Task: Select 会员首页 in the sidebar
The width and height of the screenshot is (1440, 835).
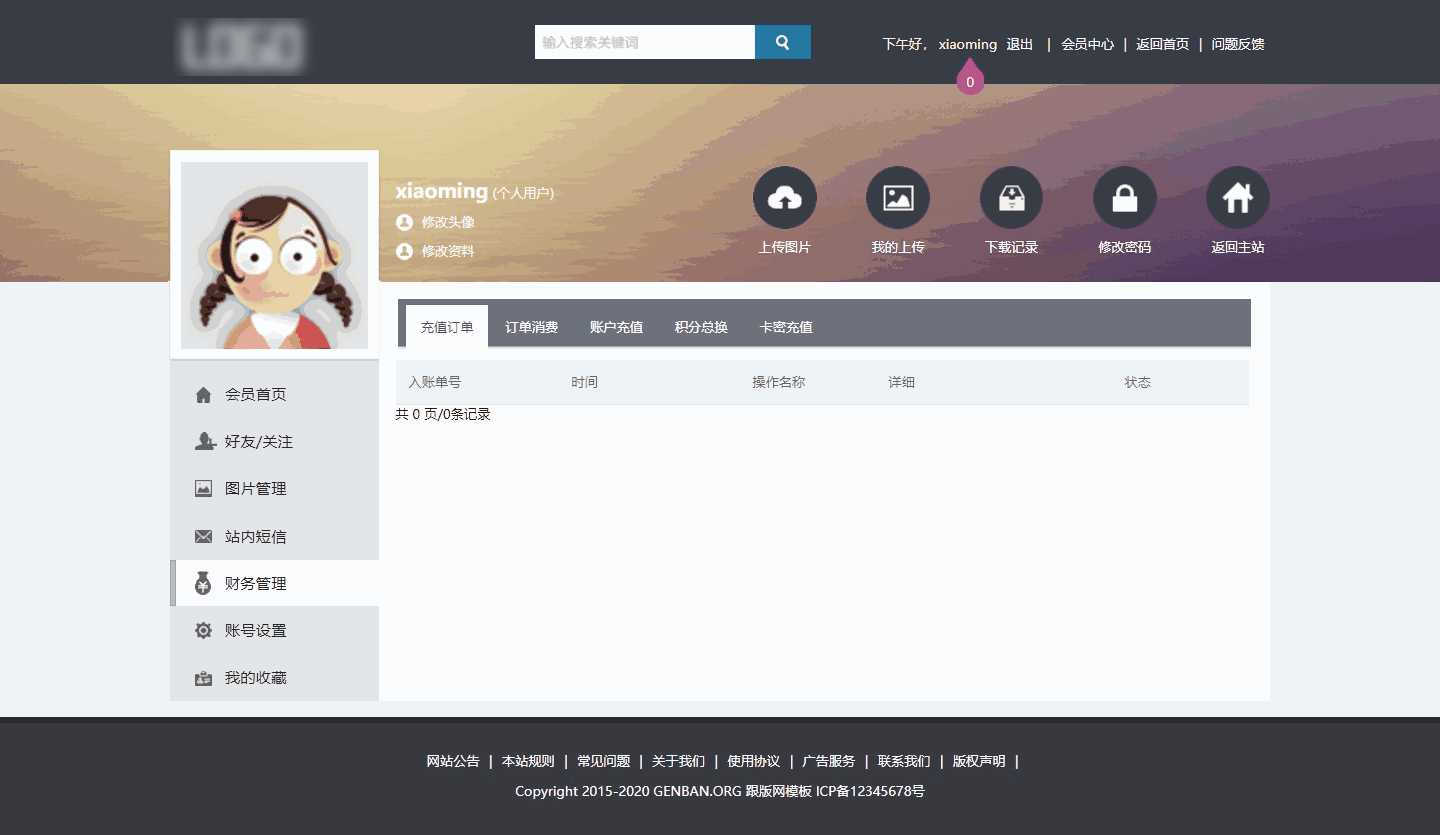Action: click(255, 395)
